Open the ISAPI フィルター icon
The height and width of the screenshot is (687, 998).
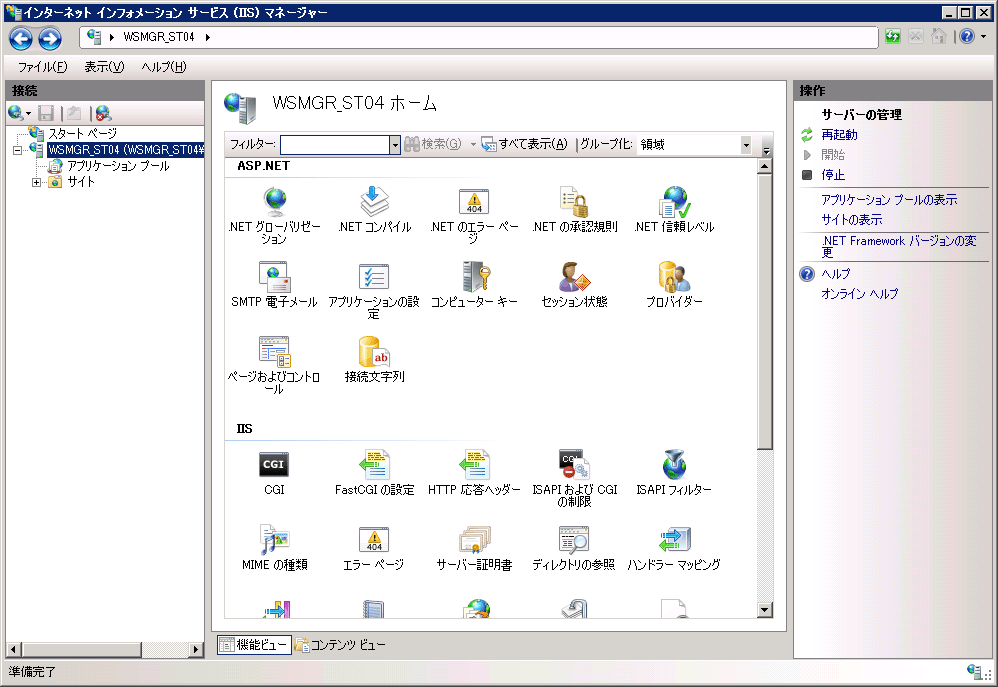[x=674, y=466]
